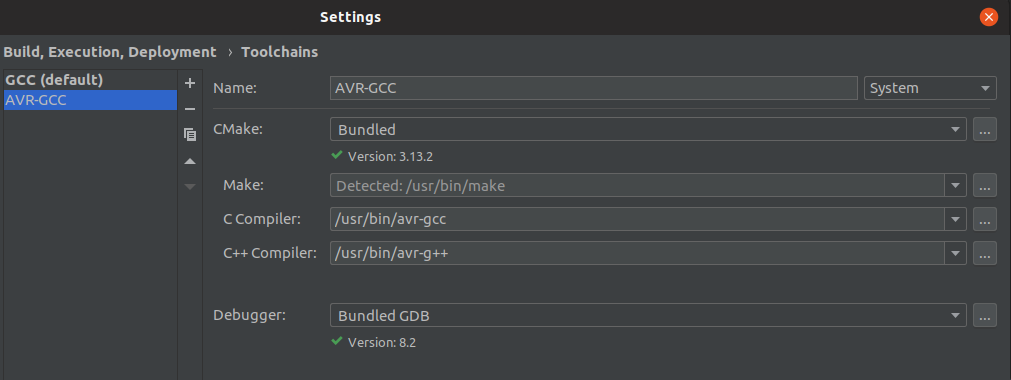Move AVR-GCC toolchain up in list
The image size is (1011, 380).
point(190,161)
